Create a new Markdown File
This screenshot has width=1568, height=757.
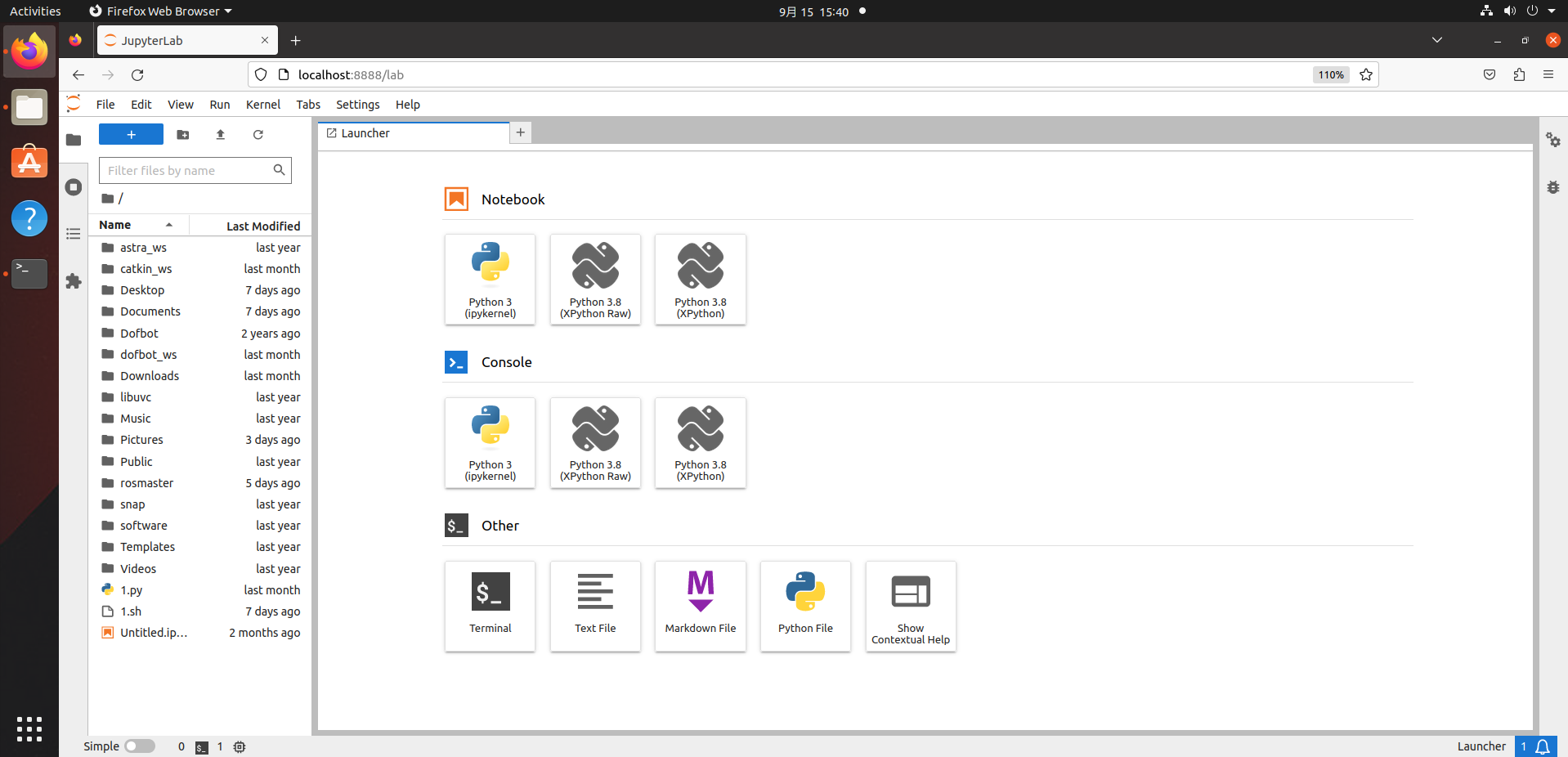coord(701,606)
